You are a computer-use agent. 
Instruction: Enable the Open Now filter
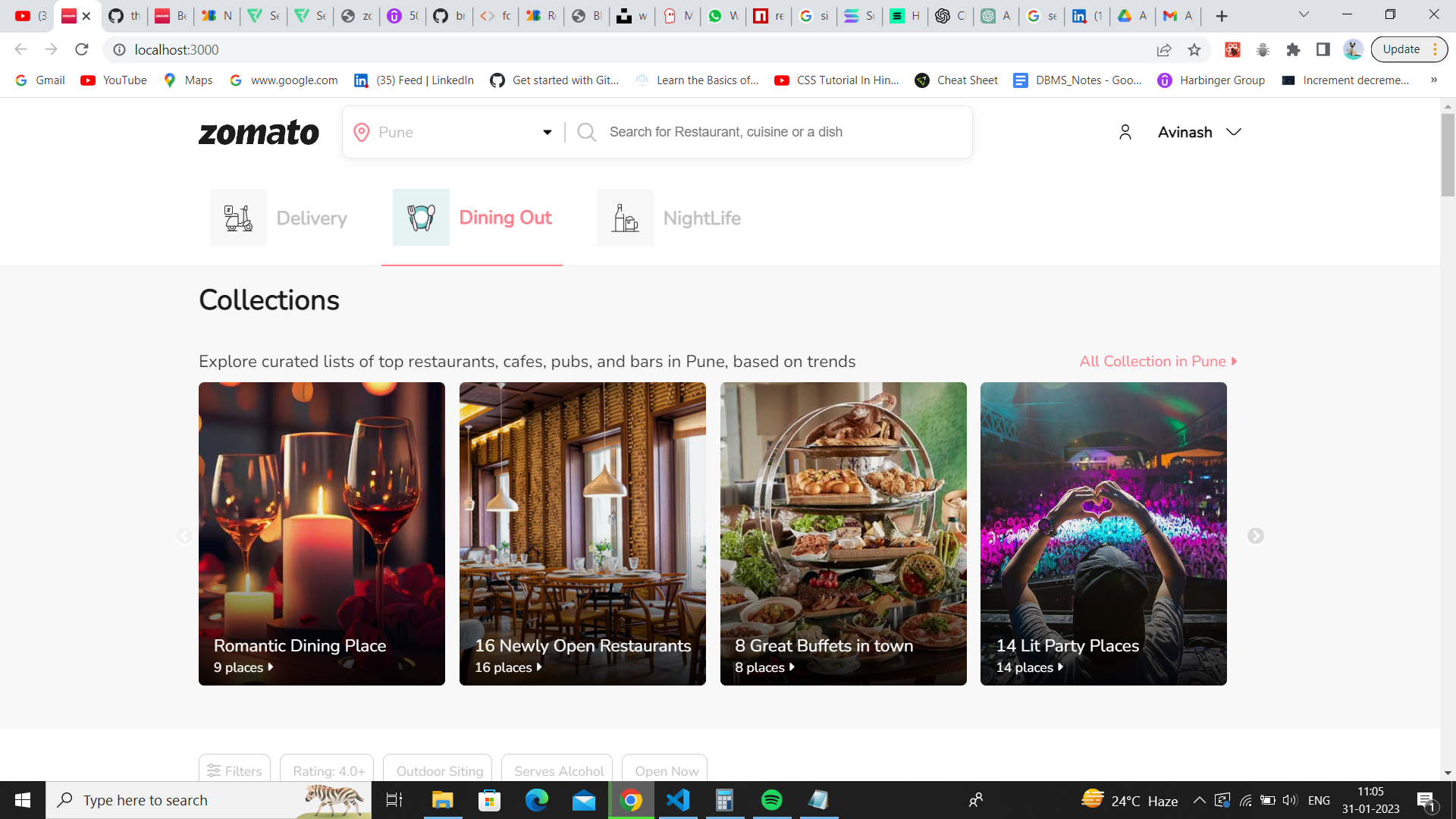(664, 770)
